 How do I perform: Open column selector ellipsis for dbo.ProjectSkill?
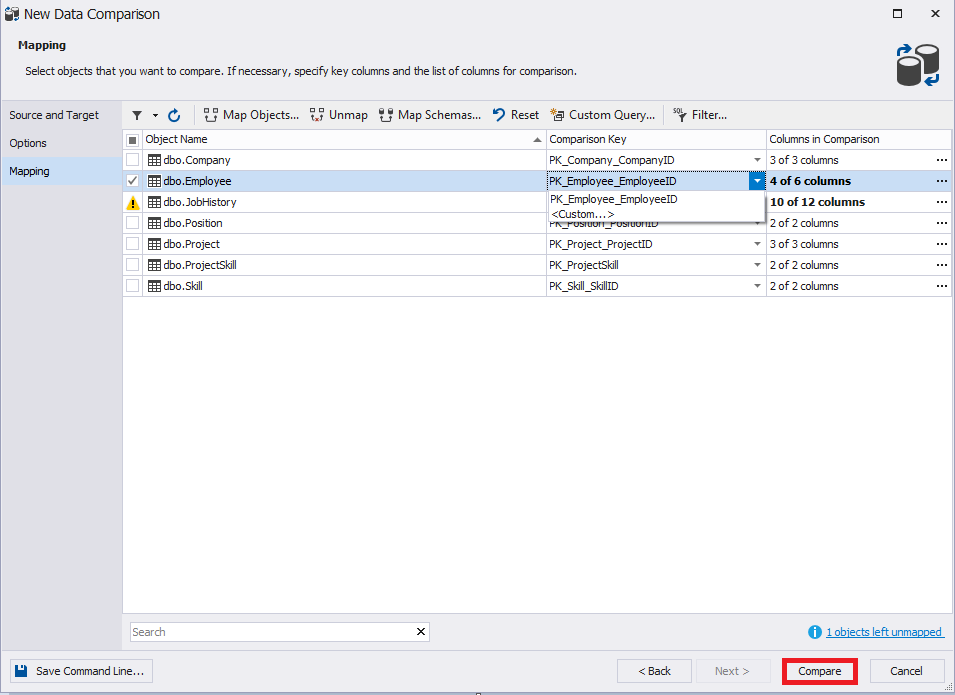click(942, 265)
